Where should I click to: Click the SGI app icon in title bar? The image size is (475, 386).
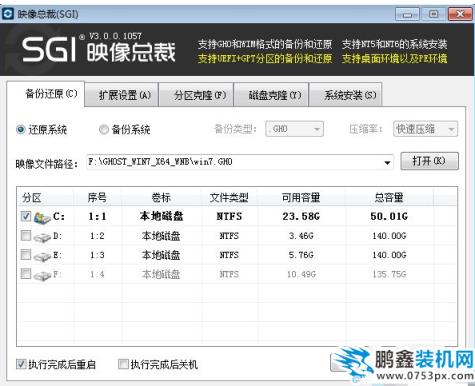(x=8, y=14)
